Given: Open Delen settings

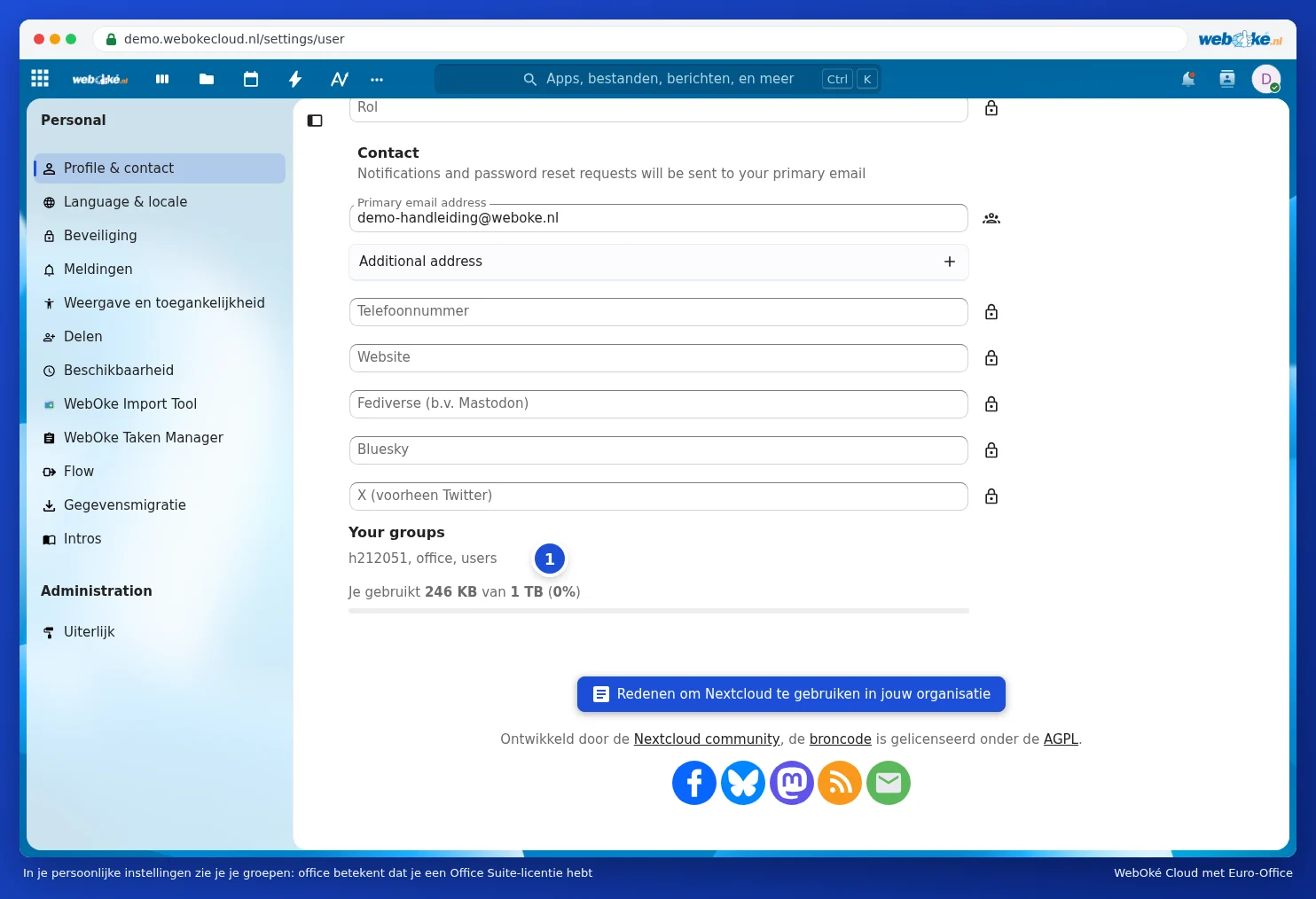Looking at the screenshot, I should [x=160, y=337].
